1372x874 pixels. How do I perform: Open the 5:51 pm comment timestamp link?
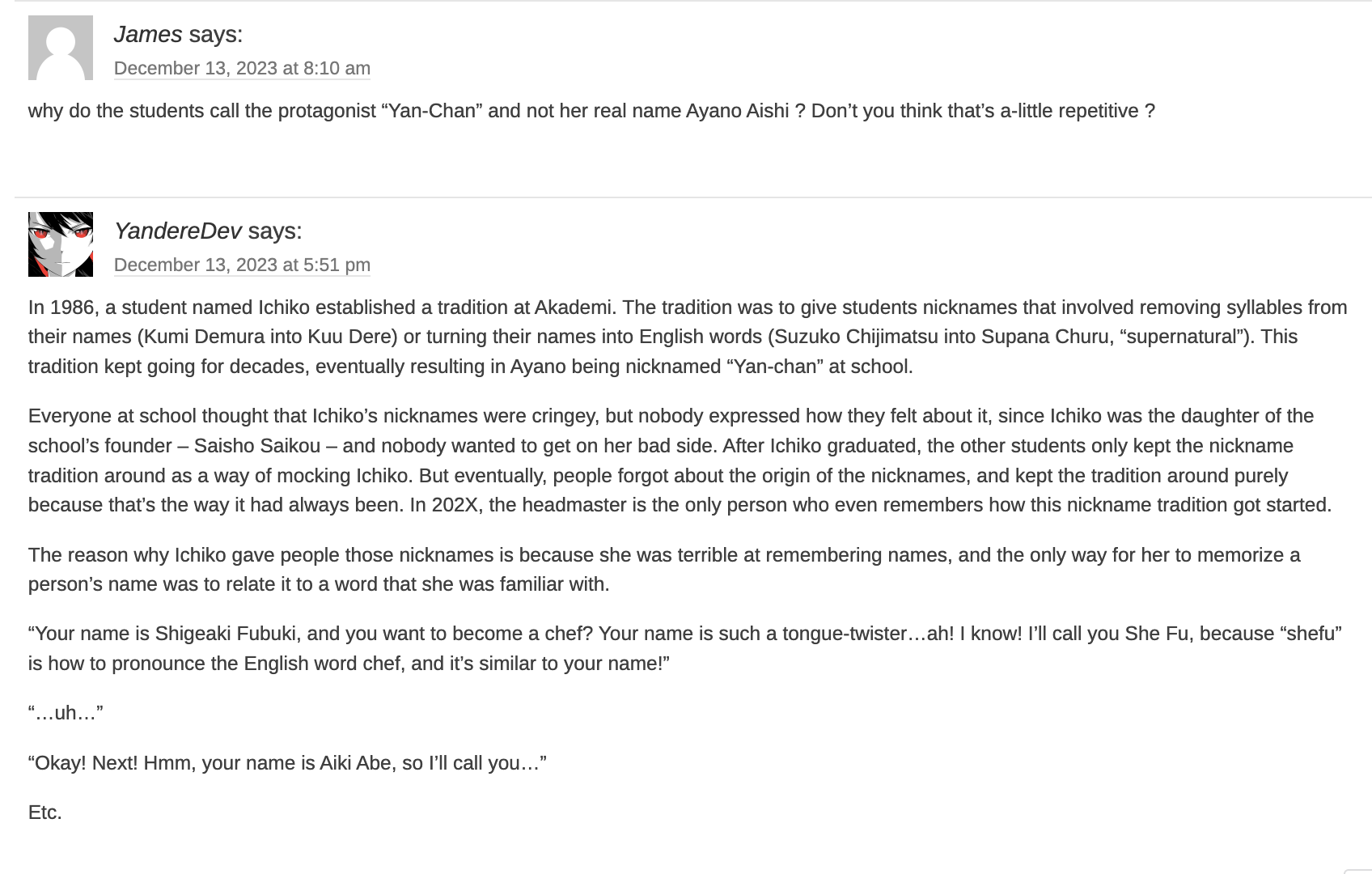pos(242,265)
